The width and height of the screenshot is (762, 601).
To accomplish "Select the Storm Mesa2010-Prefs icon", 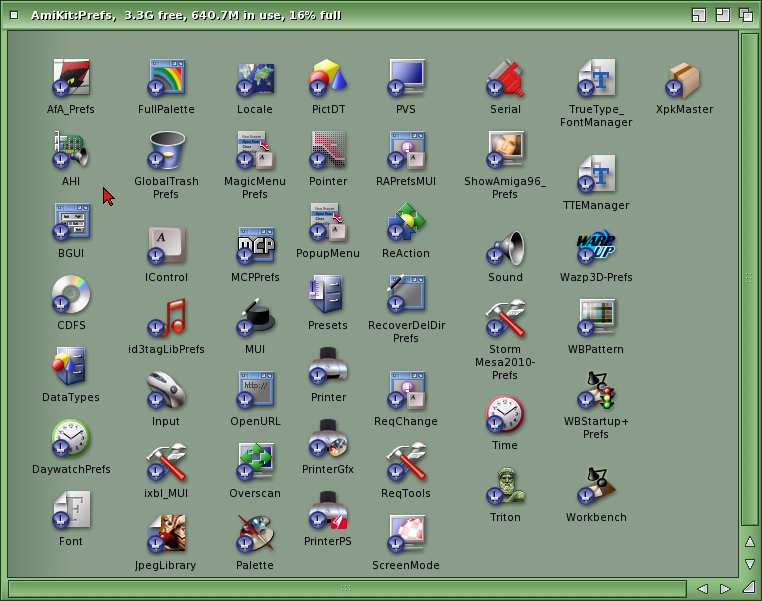I will [x=505, y=317].
